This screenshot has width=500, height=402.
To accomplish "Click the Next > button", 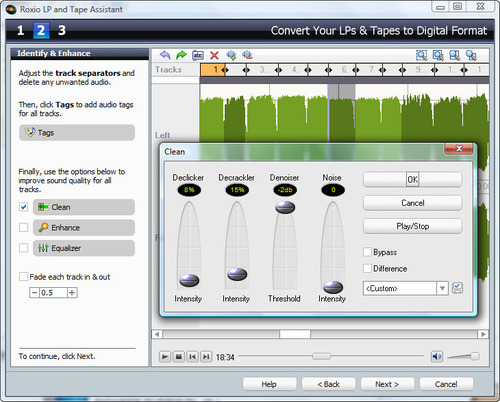I will click(x=387, y=384).
